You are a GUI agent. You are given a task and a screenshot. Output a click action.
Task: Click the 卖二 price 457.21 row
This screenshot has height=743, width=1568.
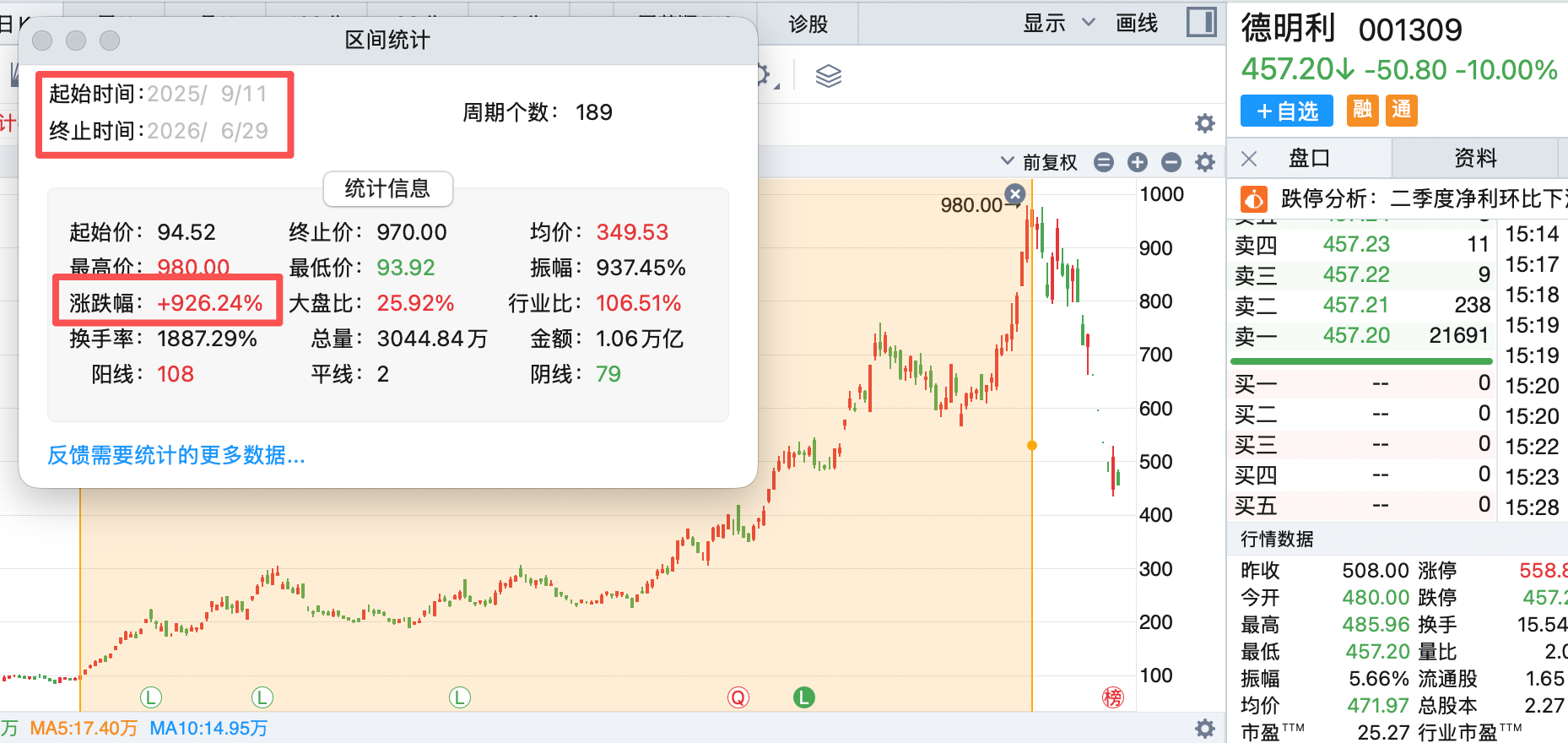[x=1362, y=305]
